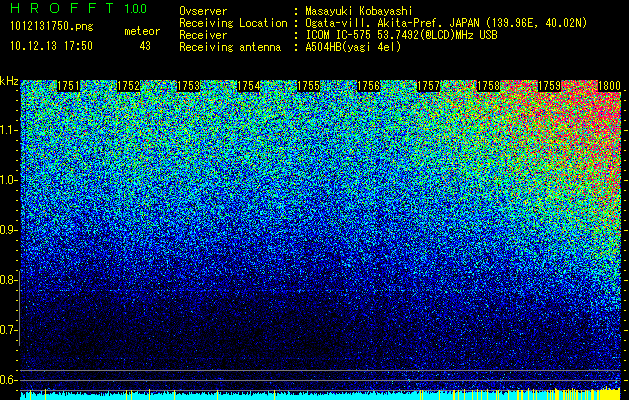Click the HROFFT 1.0.0 title text

(x=79, y=8)
